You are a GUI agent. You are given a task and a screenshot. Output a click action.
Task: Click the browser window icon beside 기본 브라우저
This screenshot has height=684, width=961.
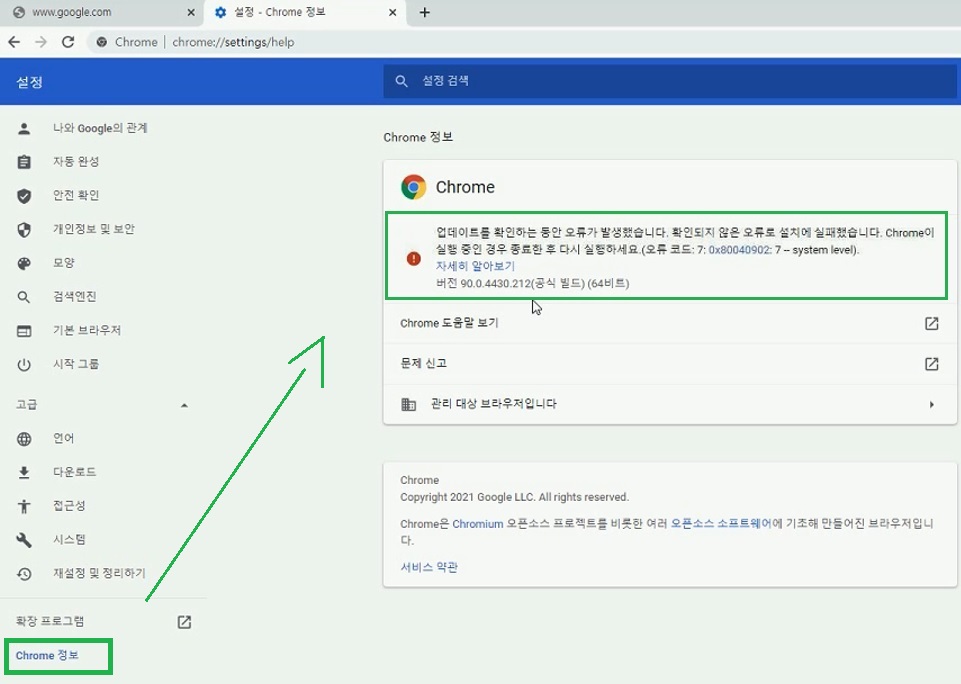pos(24,331)
